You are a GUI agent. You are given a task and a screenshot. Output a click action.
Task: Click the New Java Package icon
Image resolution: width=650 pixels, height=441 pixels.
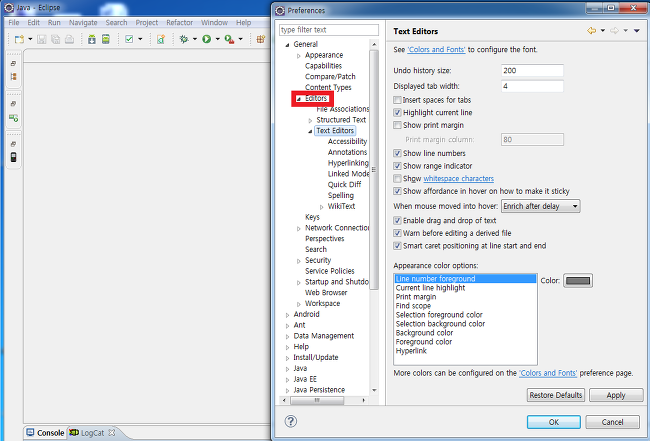pyautogui.click(x=261, y=39)
